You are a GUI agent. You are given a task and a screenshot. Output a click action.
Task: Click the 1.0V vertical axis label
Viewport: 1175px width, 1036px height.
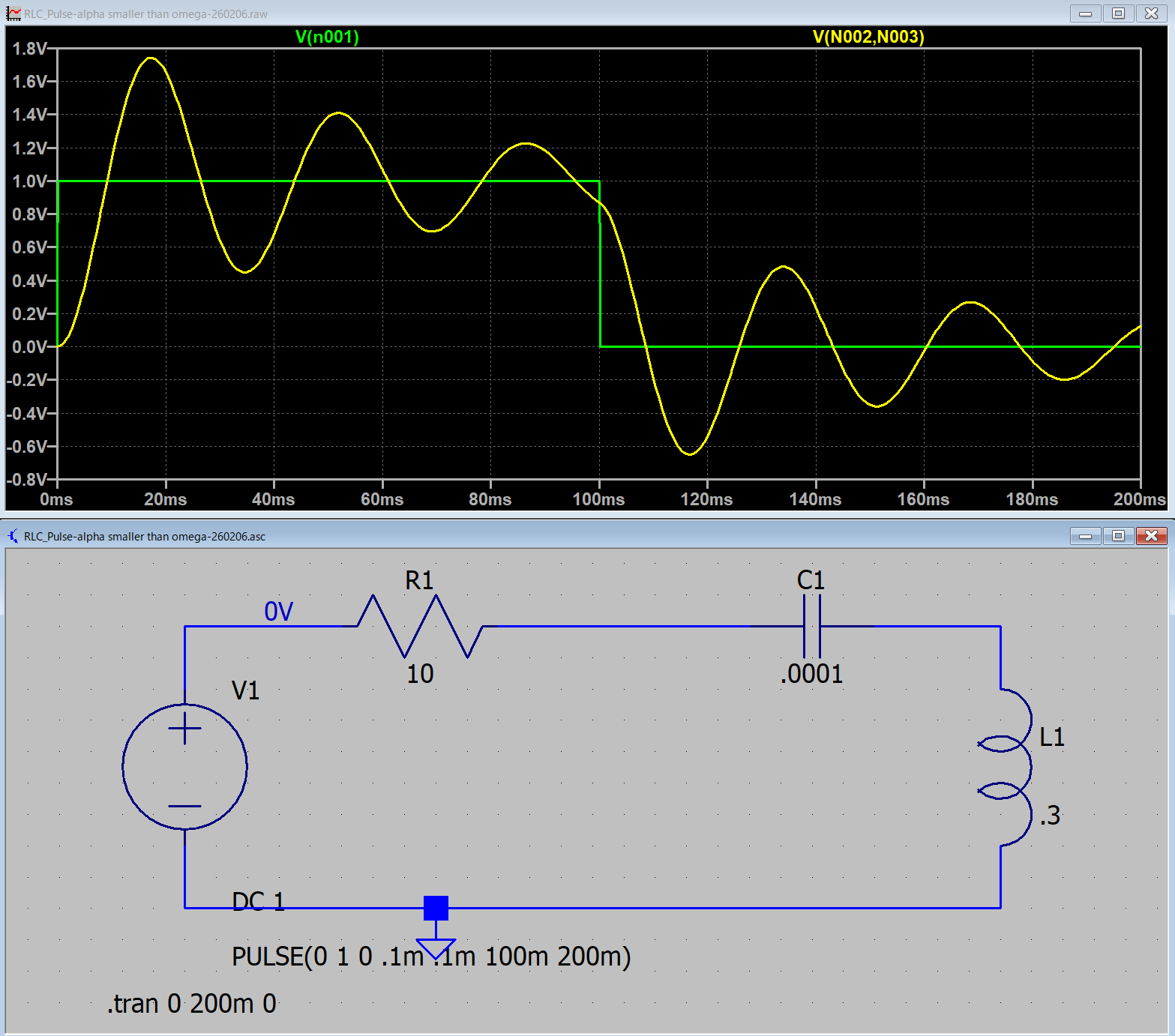(x=30, y=181)
